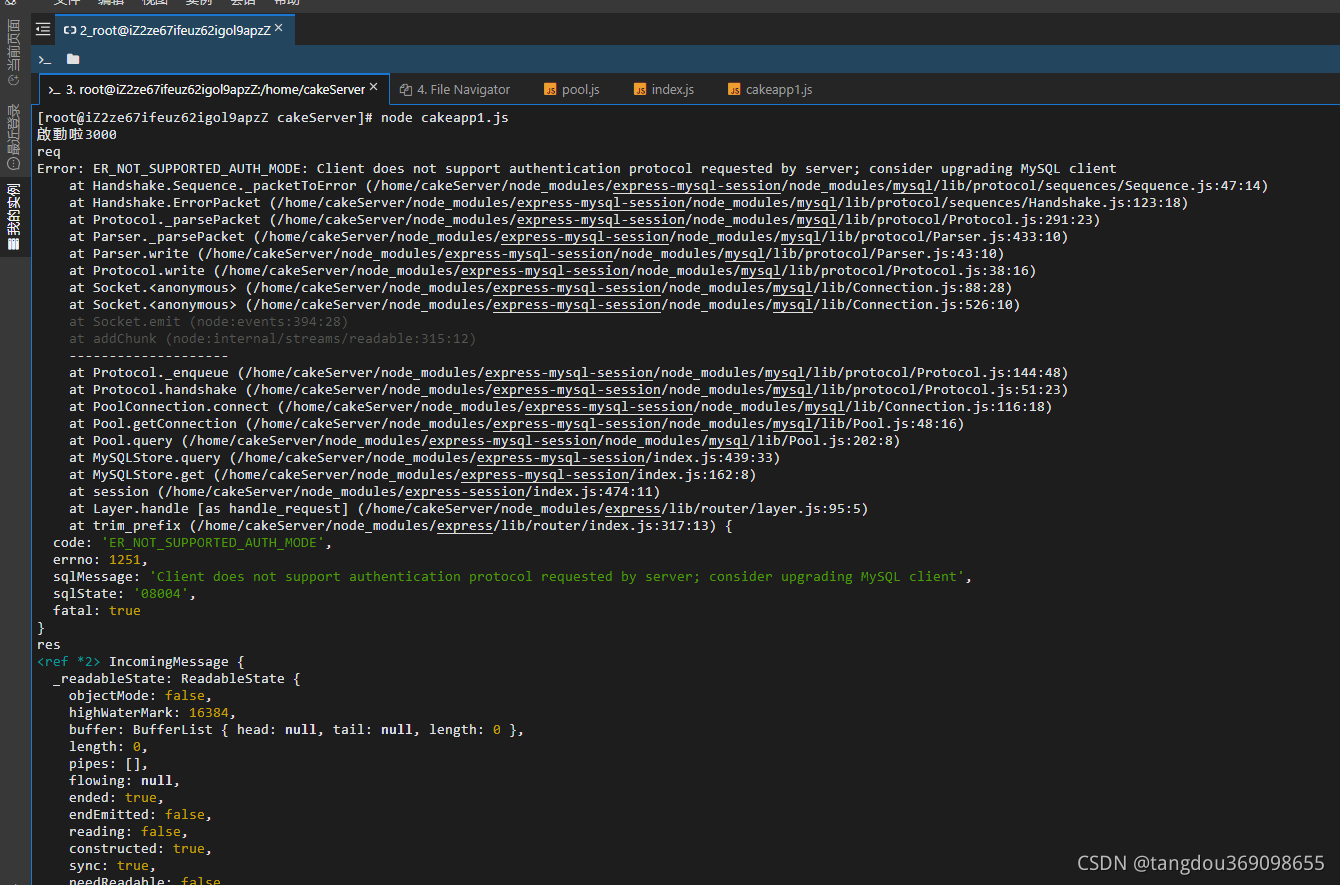The image size is (1340, 885).
Task: Follow express-mysql-session link in Pool.query line
Action: 513,441
